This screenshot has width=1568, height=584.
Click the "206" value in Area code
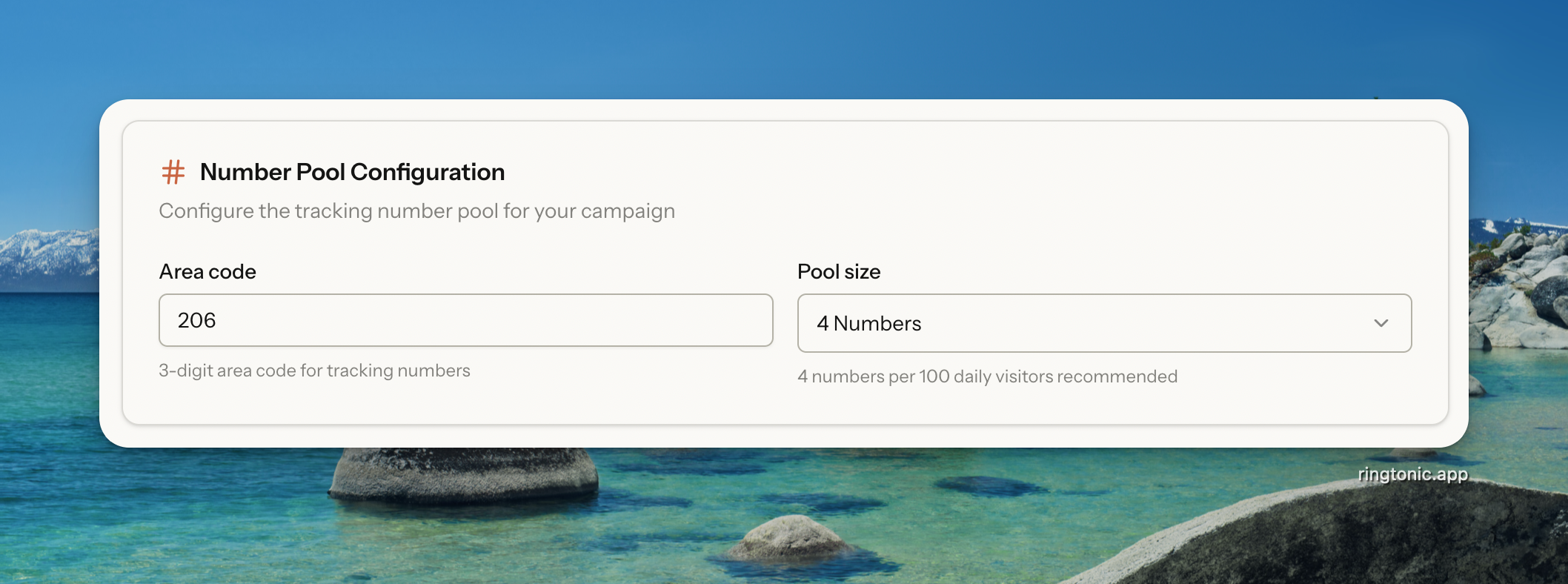[196, 320]
